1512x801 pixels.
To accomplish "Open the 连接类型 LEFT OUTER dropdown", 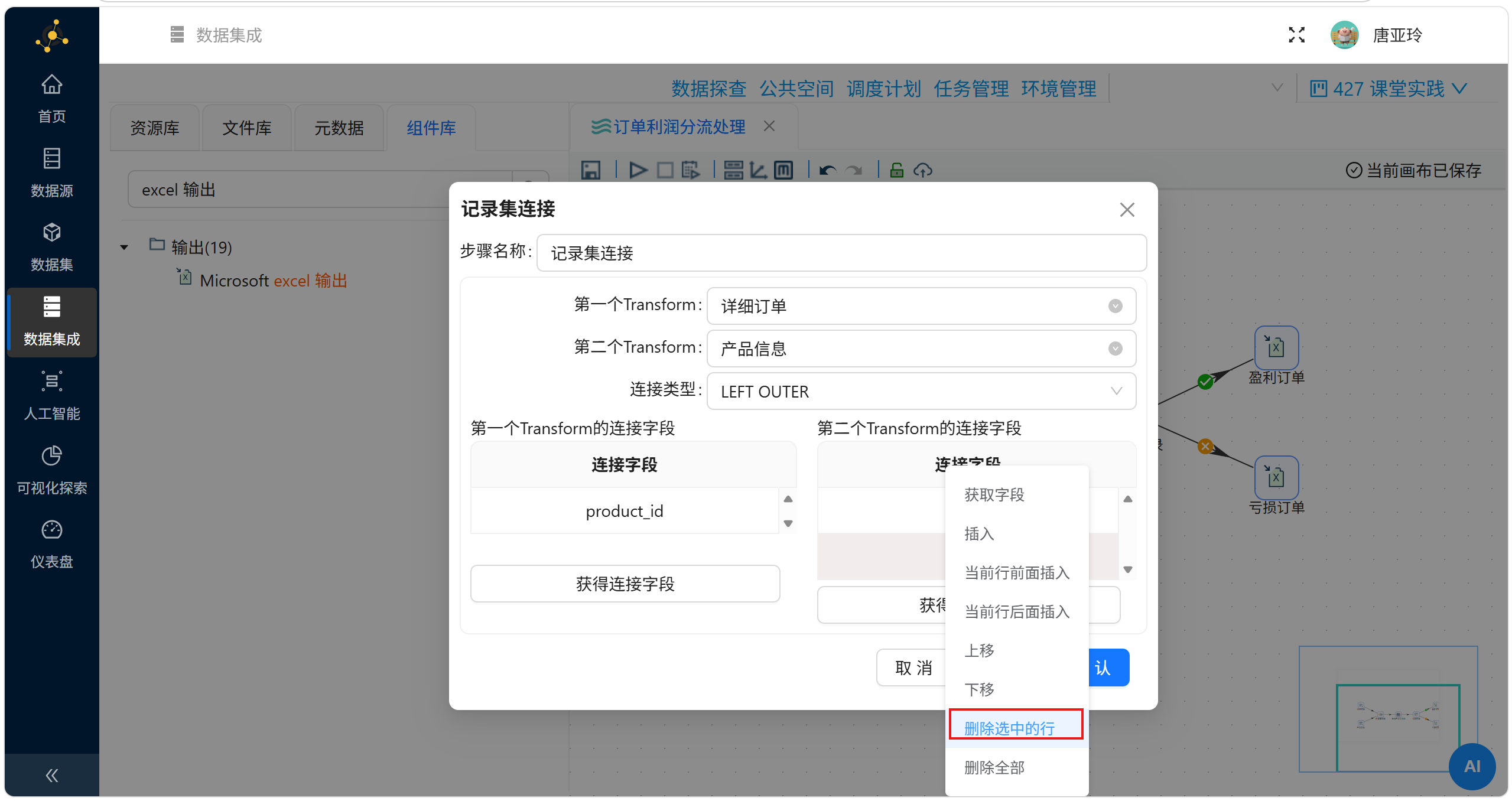I will (921, 392).
